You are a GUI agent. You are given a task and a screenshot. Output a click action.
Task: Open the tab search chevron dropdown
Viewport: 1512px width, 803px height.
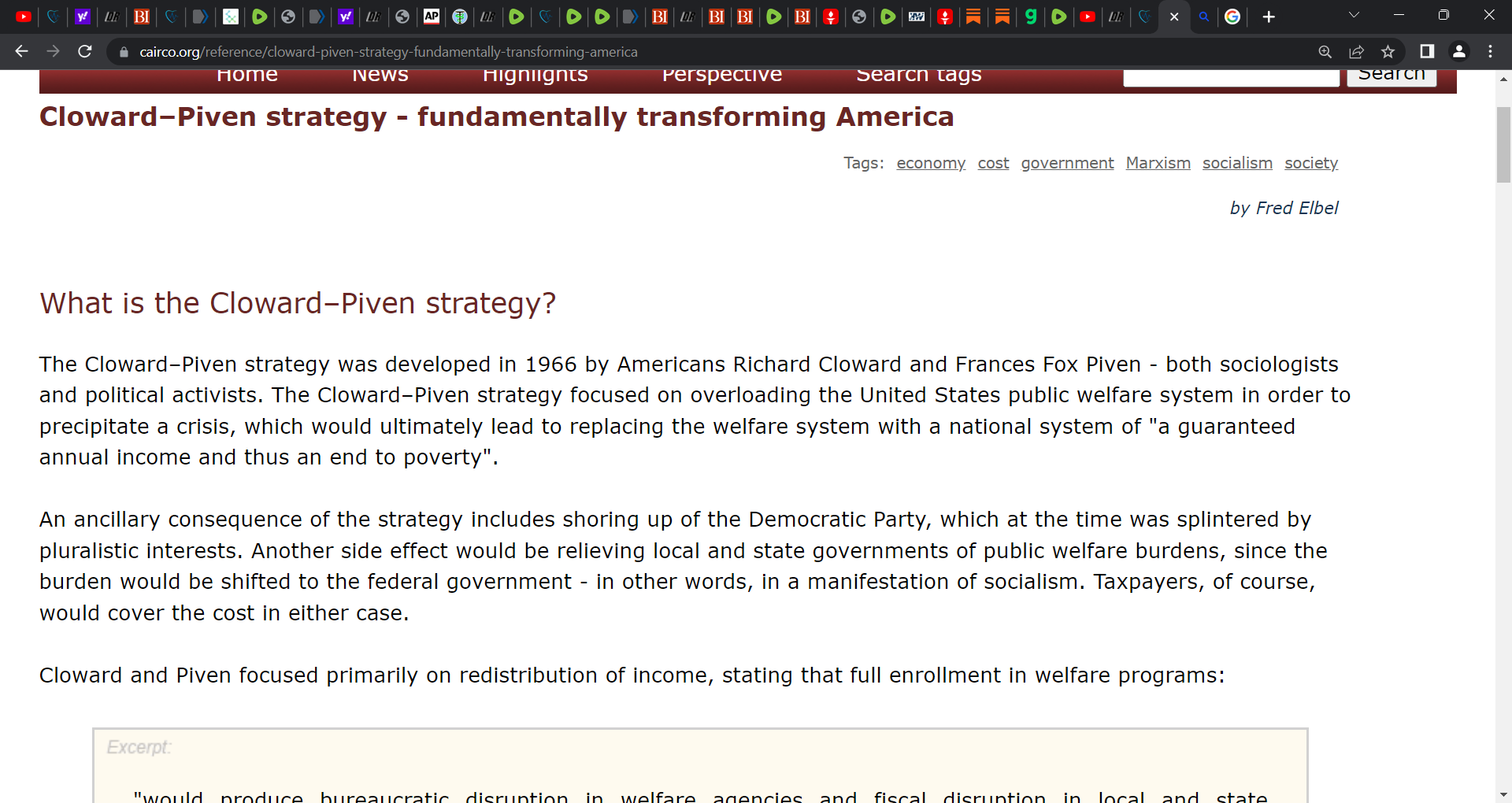pos(1355,15)
